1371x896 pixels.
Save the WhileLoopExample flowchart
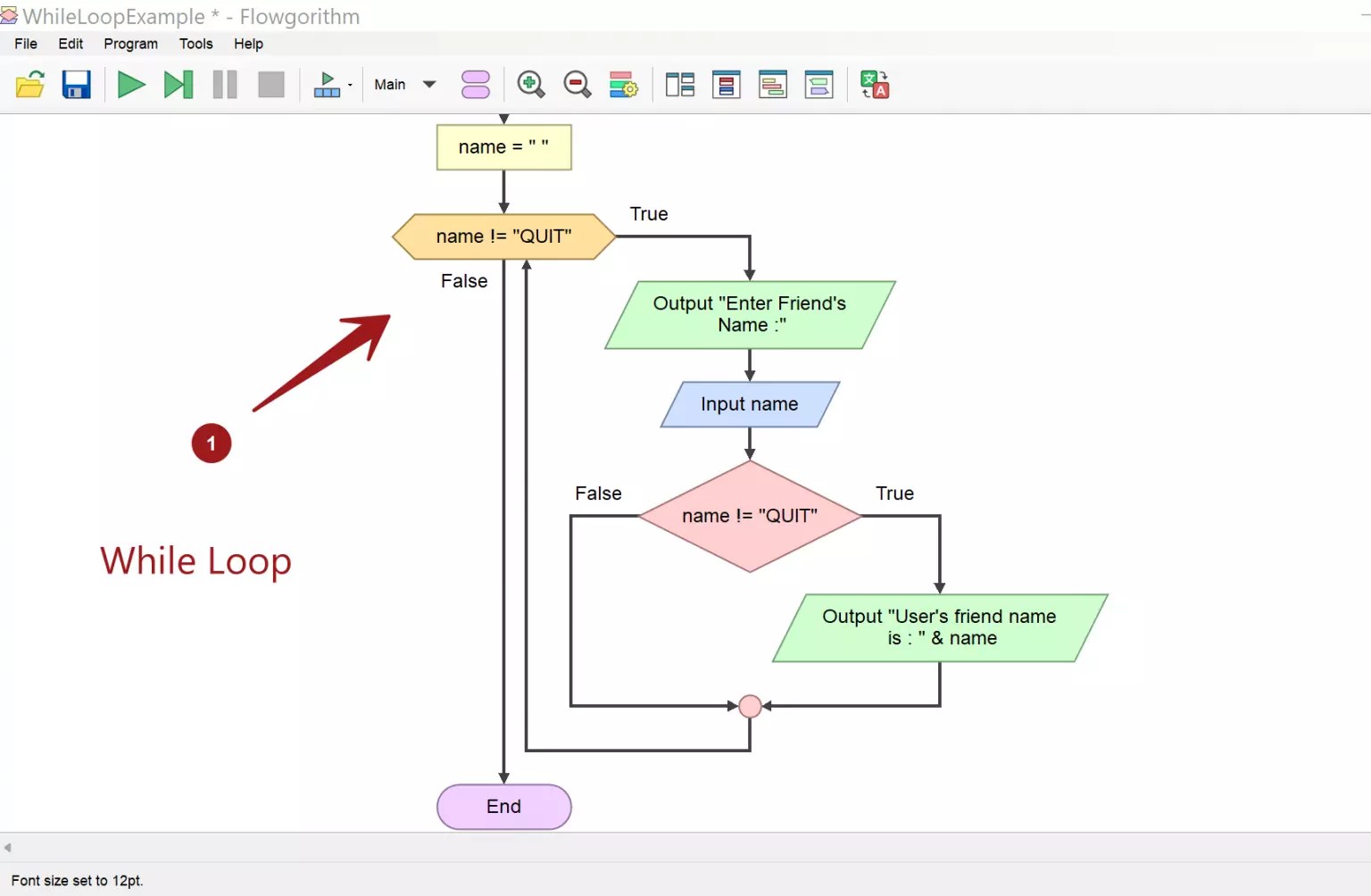tap(77, 84)
